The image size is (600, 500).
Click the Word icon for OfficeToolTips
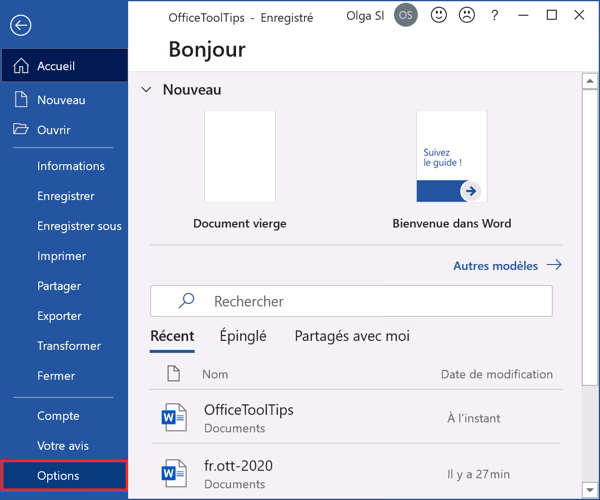tap(174, 417)
